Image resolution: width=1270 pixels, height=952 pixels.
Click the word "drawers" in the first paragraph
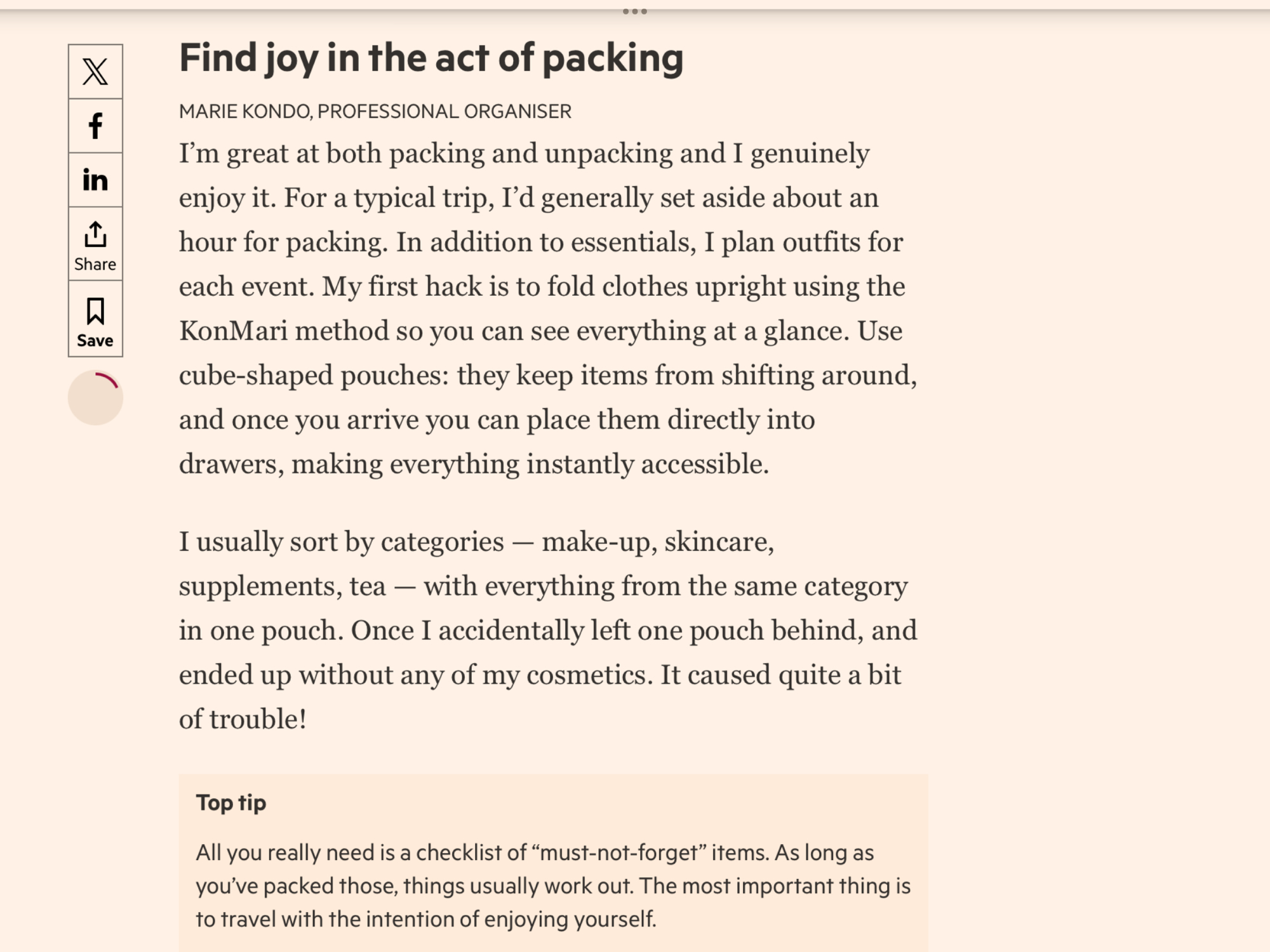[228, 465]
